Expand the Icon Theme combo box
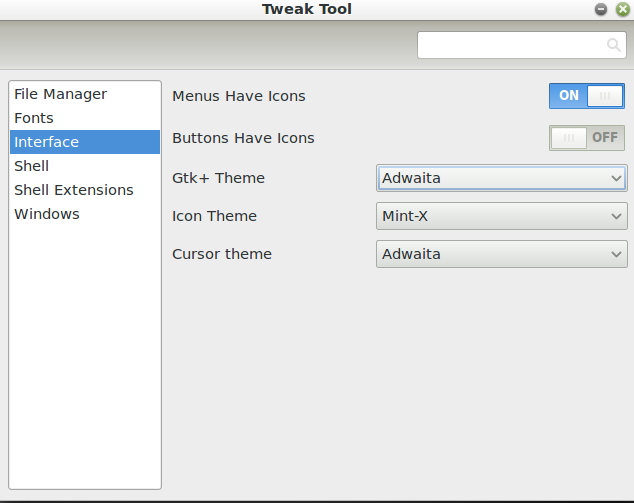634x503 pixels. tap(502, 216)
